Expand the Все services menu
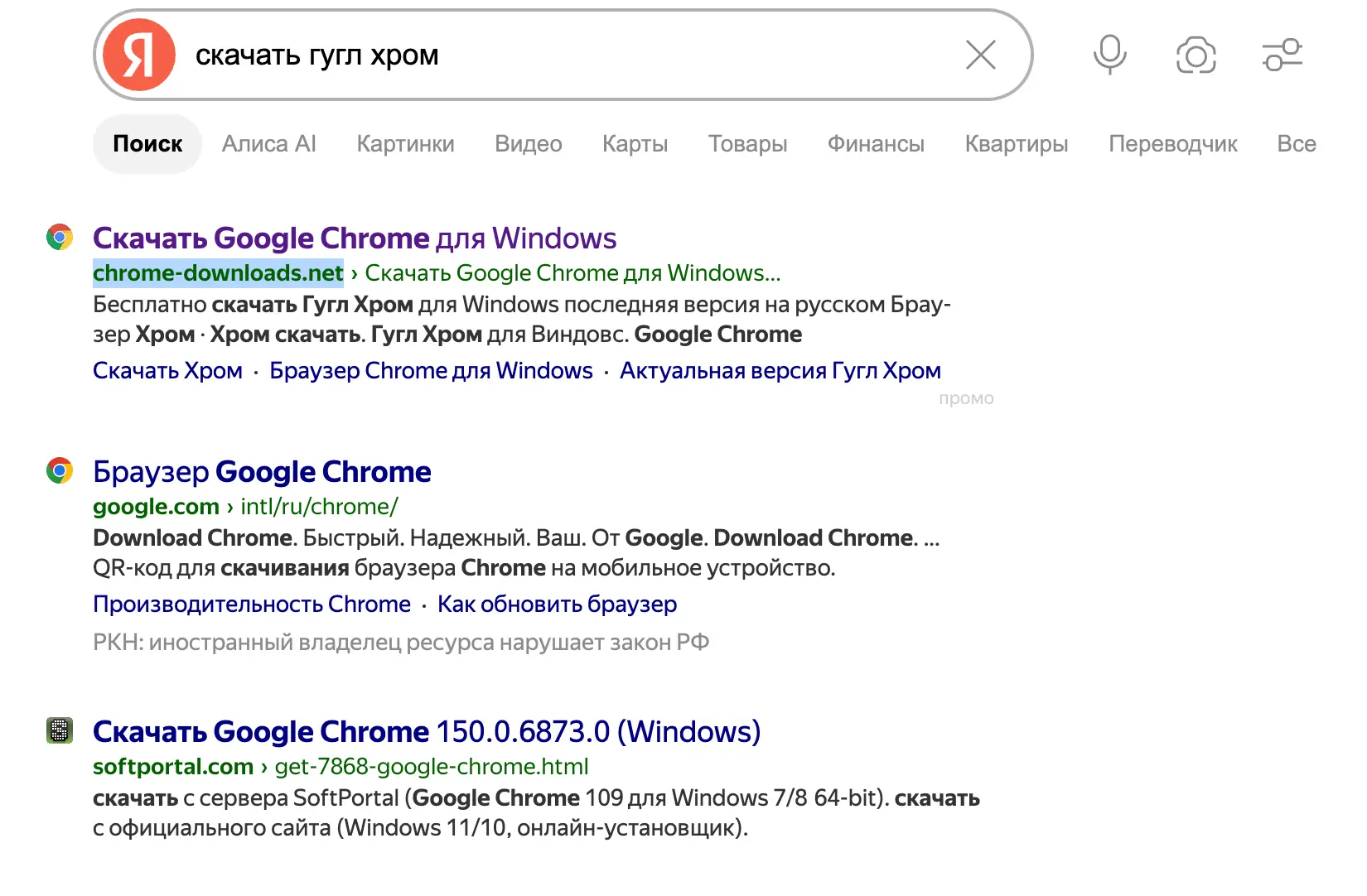The height and width of the screenshot is (896, 1367). click(1297, 144)
